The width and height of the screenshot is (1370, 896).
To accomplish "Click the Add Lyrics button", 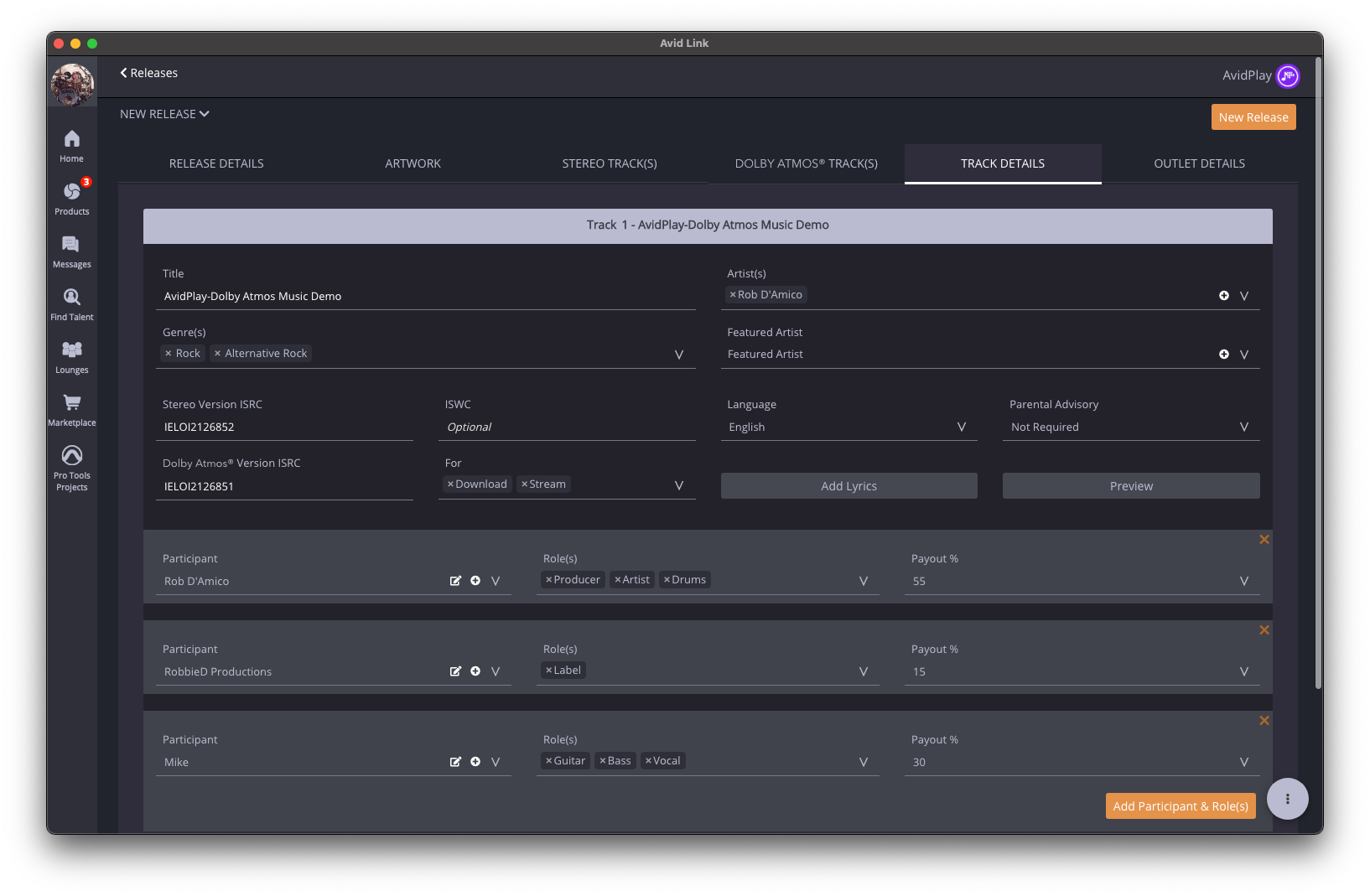I will [x=849, y=486].
